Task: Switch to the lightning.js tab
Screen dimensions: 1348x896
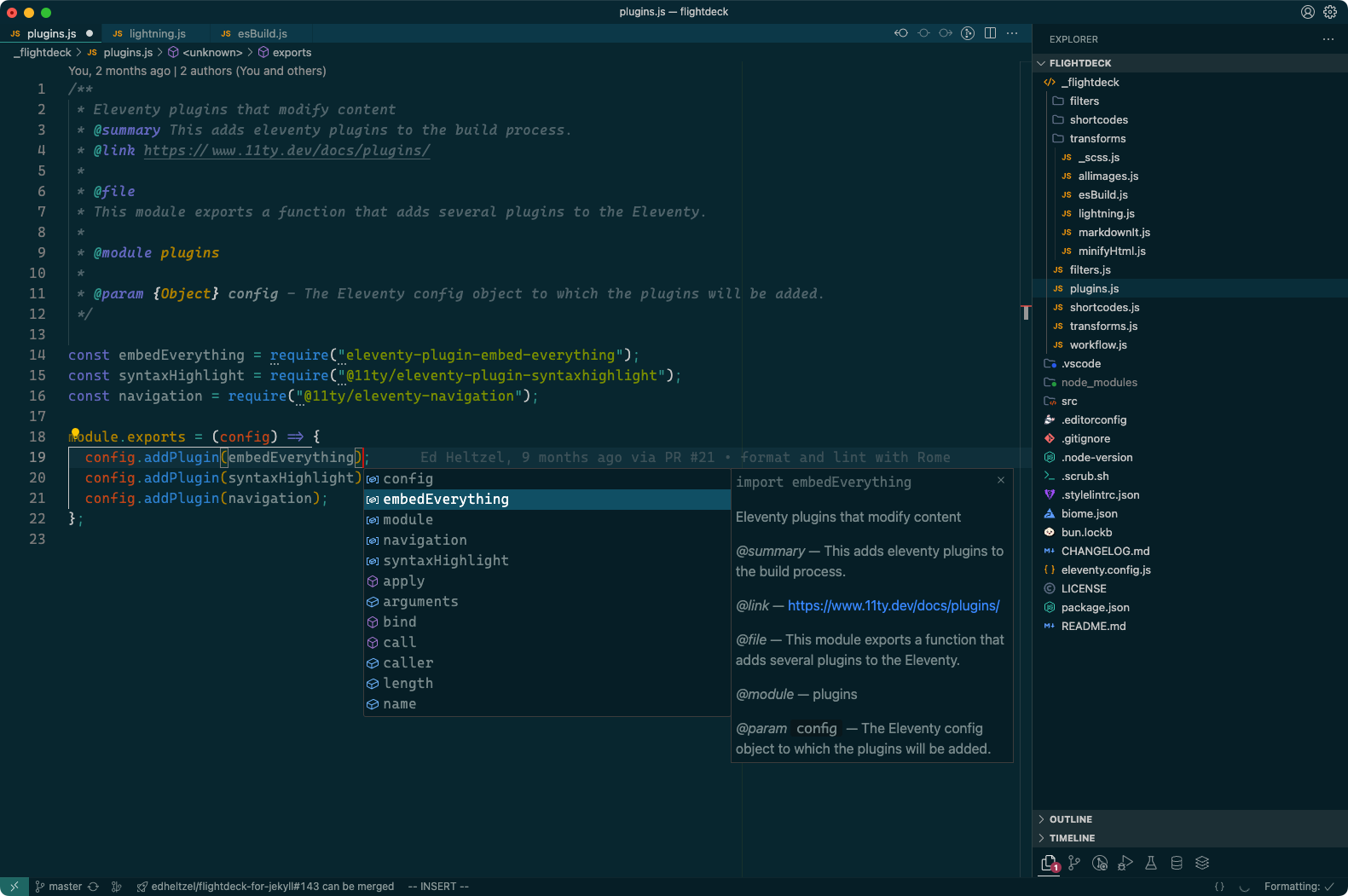Action: coord(157,34)
